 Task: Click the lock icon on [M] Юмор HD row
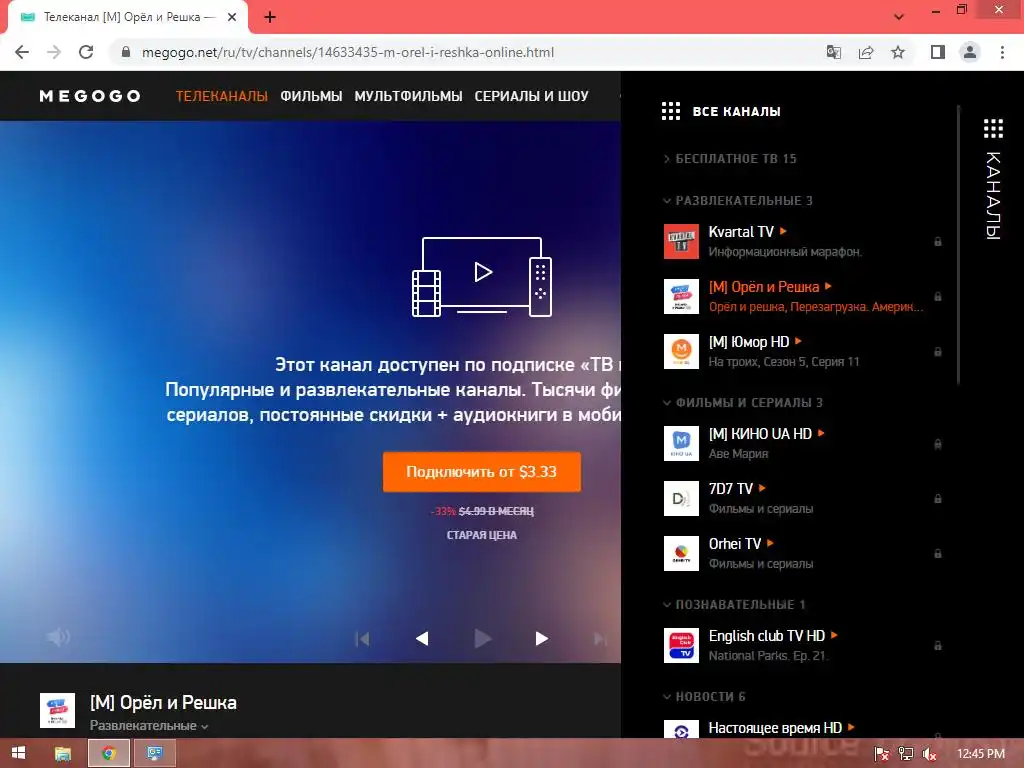tap(938, 351)
